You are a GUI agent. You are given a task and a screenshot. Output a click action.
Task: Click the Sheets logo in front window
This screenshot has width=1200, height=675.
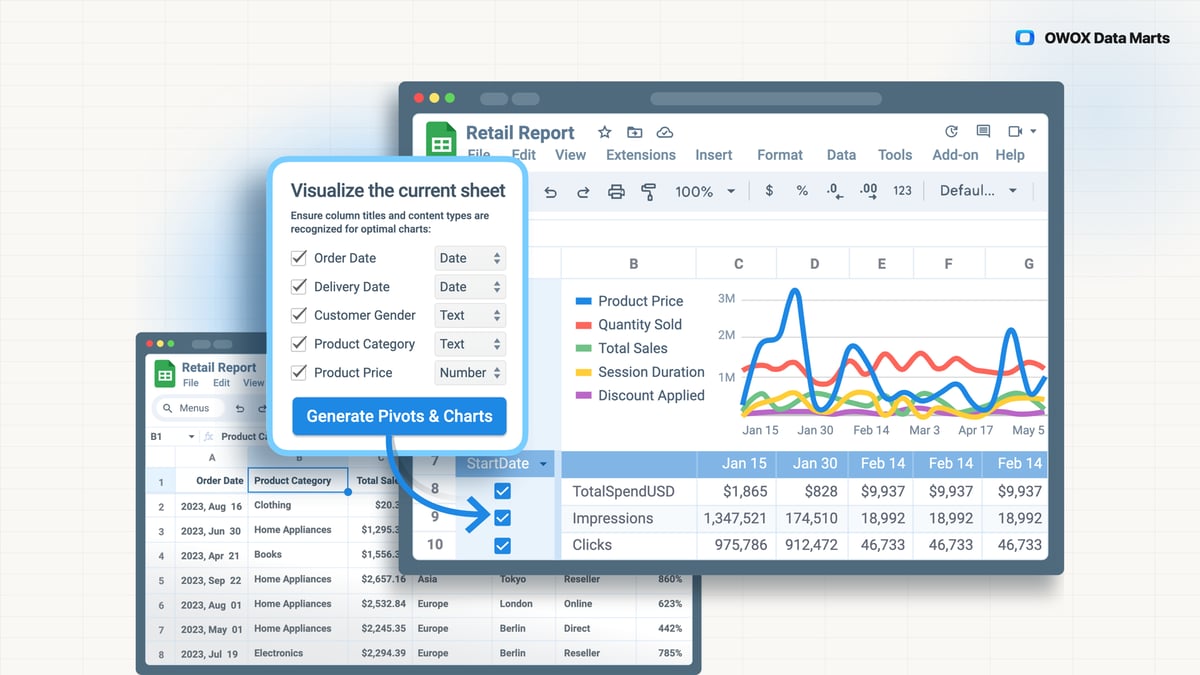point(441,141)
